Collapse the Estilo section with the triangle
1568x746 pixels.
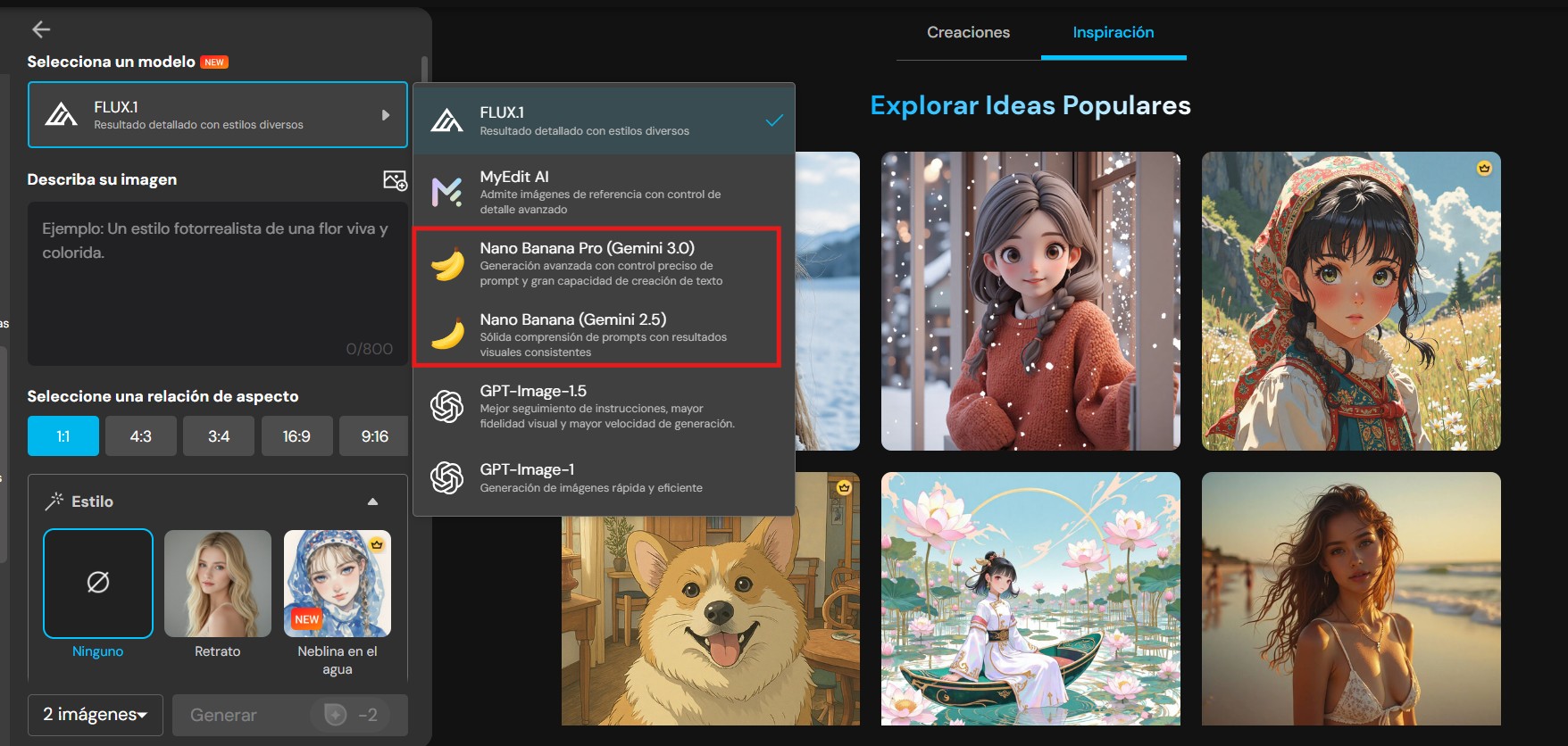click(x=373, y=501)
